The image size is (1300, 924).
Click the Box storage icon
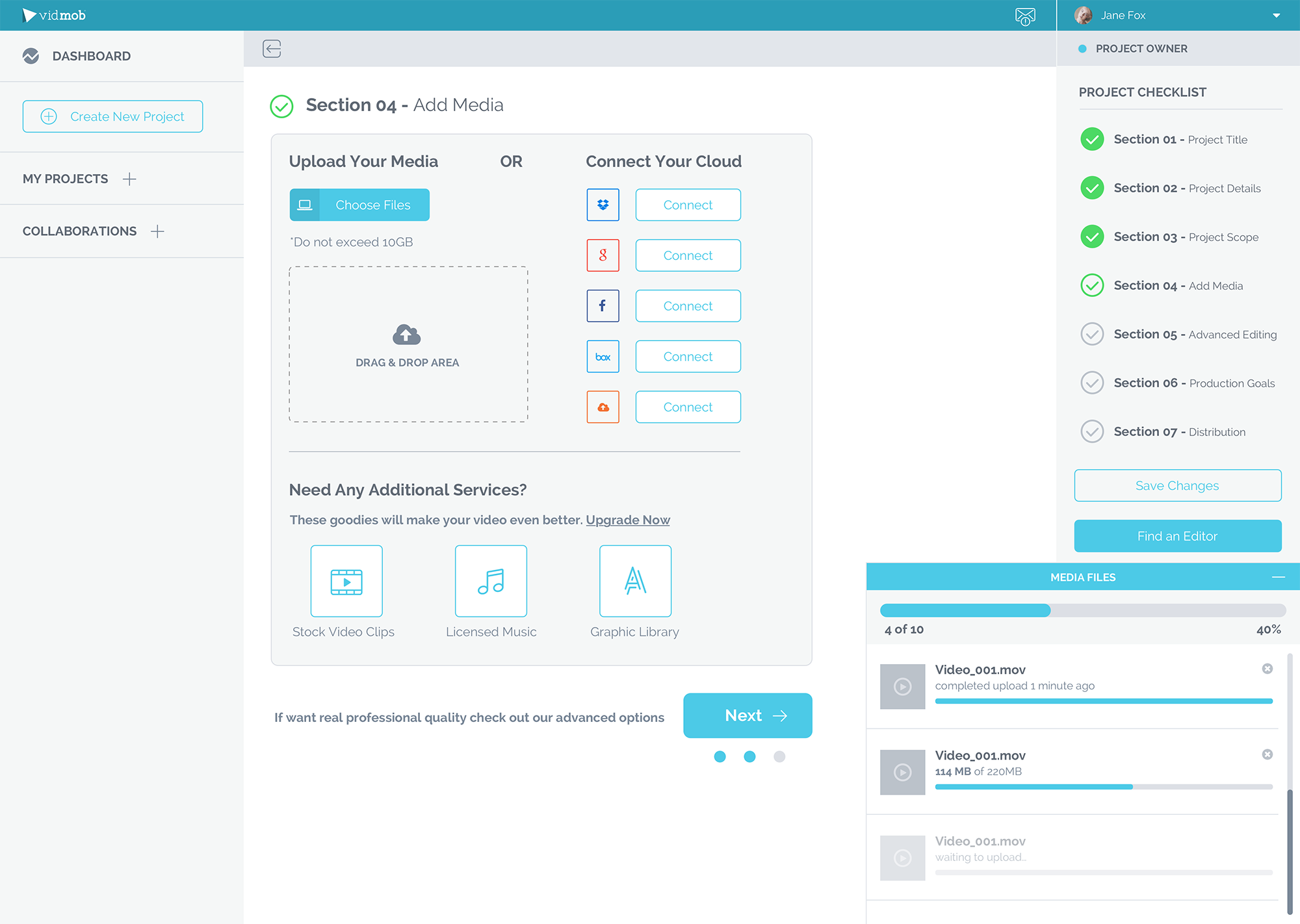pyautogui.click(x=603, y=356)
